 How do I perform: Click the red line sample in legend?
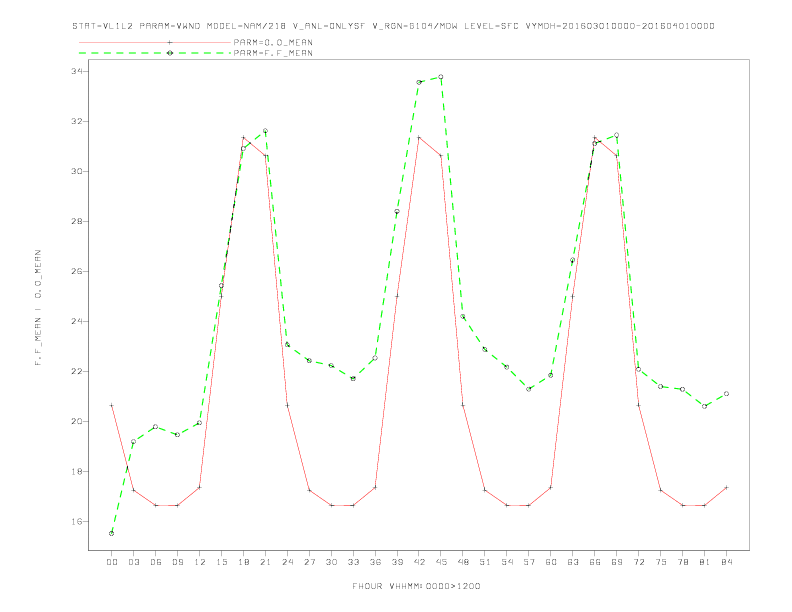(x=155, y=42)
